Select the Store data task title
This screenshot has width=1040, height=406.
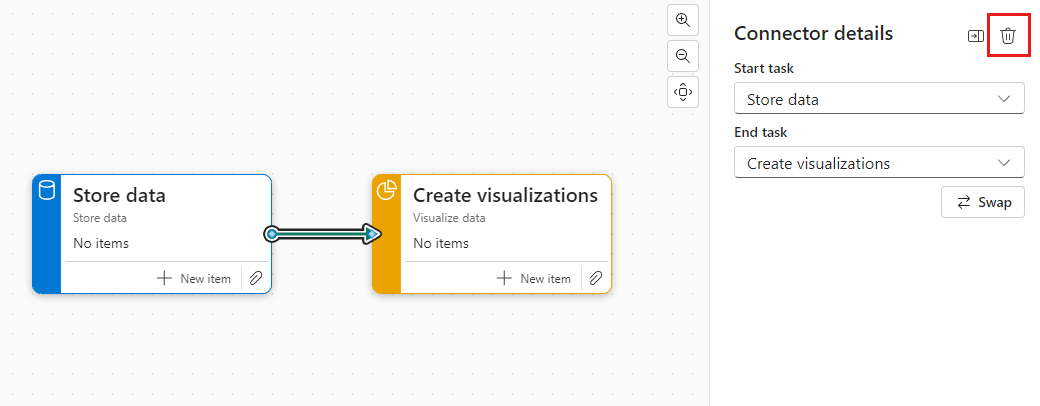(119, 195)
